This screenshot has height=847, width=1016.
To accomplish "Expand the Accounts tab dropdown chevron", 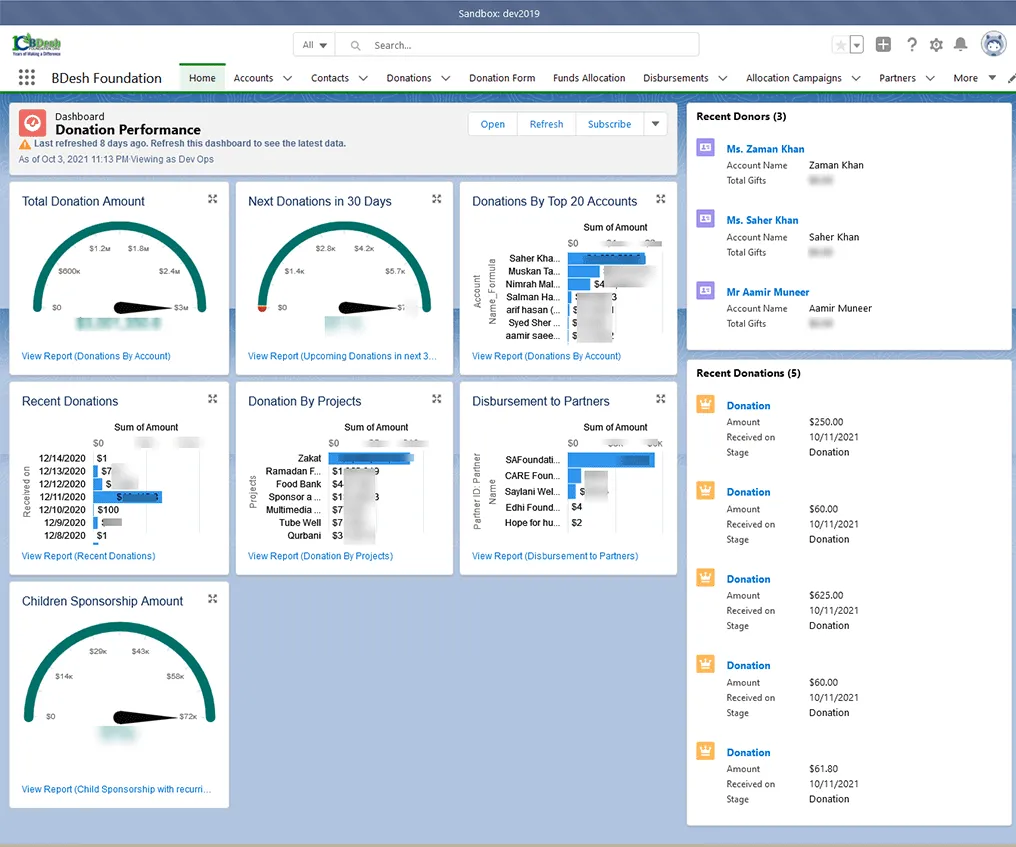I will (x=288, y=78).
